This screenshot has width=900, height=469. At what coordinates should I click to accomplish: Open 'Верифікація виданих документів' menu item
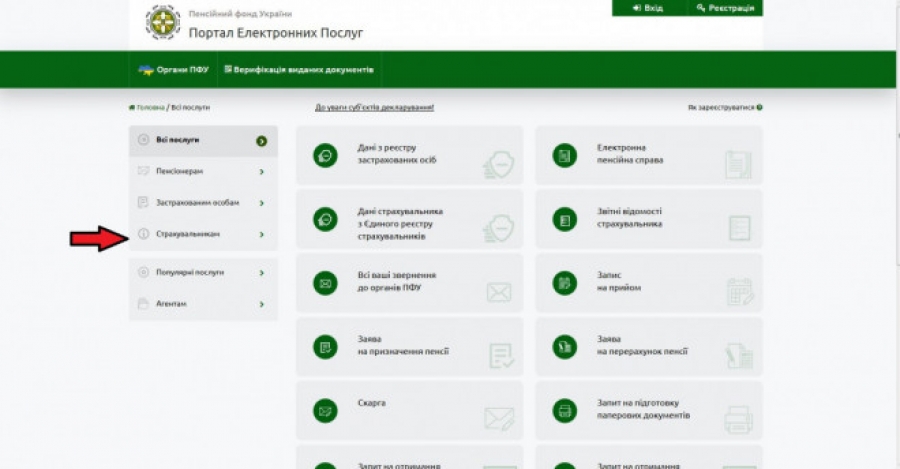point(300,70)
